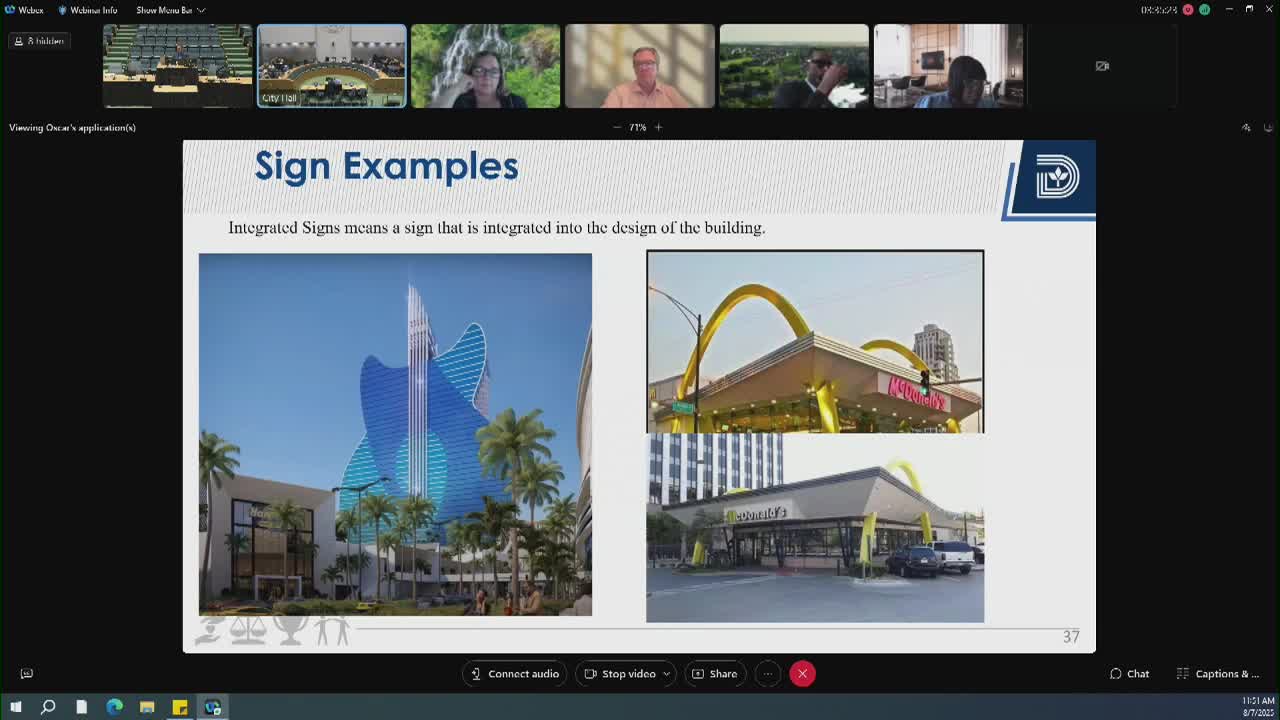Click the Share button

click(714, 674)
